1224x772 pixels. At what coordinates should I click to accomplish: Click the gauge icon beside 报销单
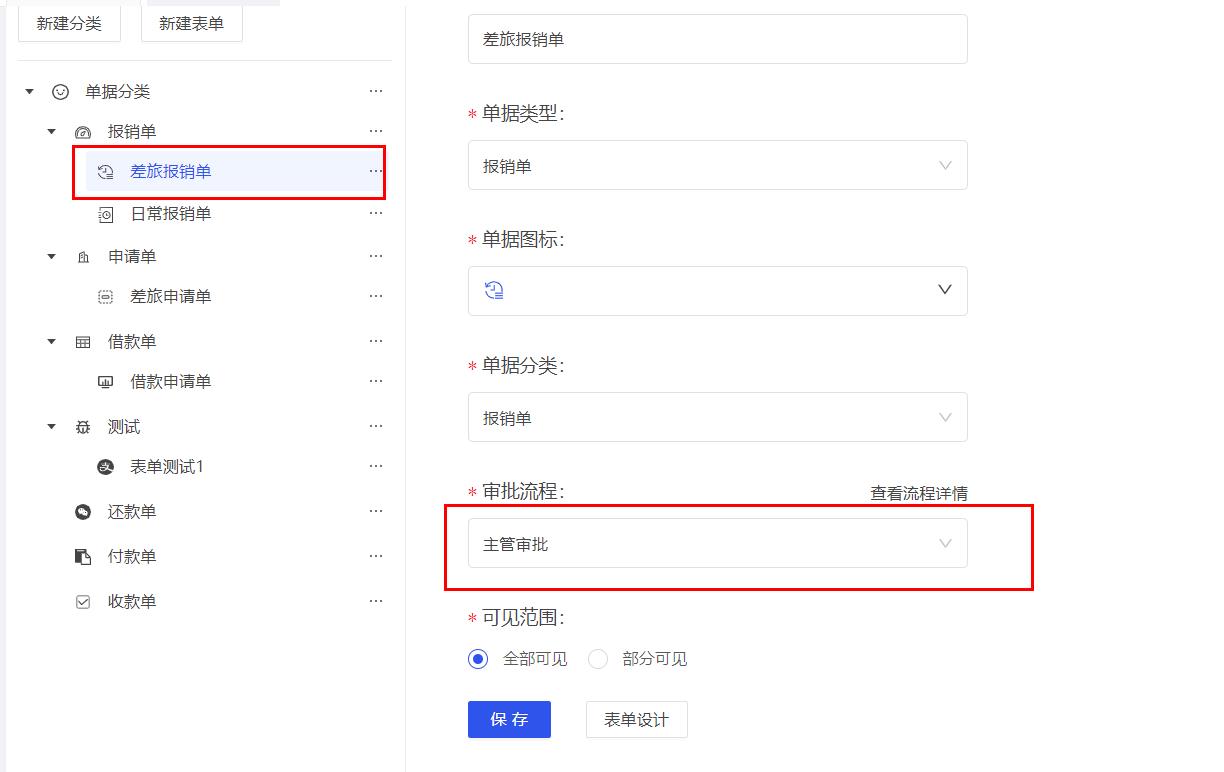[83, 132]
